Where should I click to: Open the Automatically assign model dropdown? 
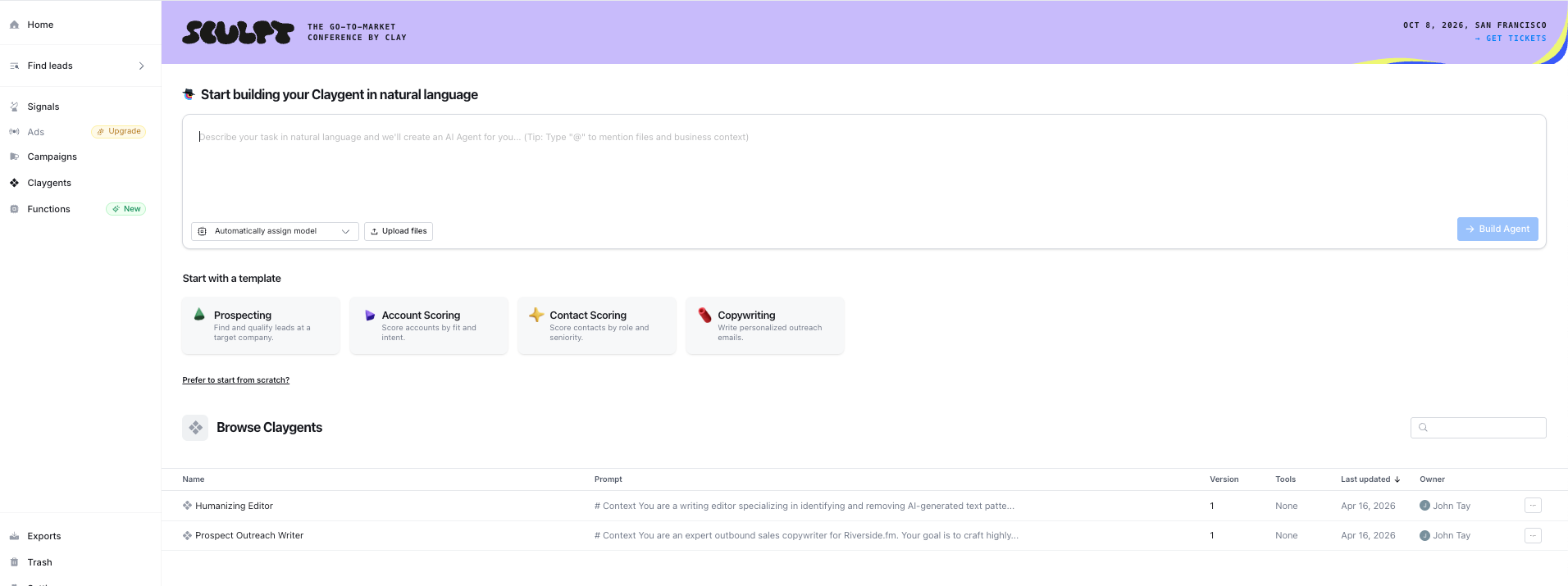[x=275, y=231]
